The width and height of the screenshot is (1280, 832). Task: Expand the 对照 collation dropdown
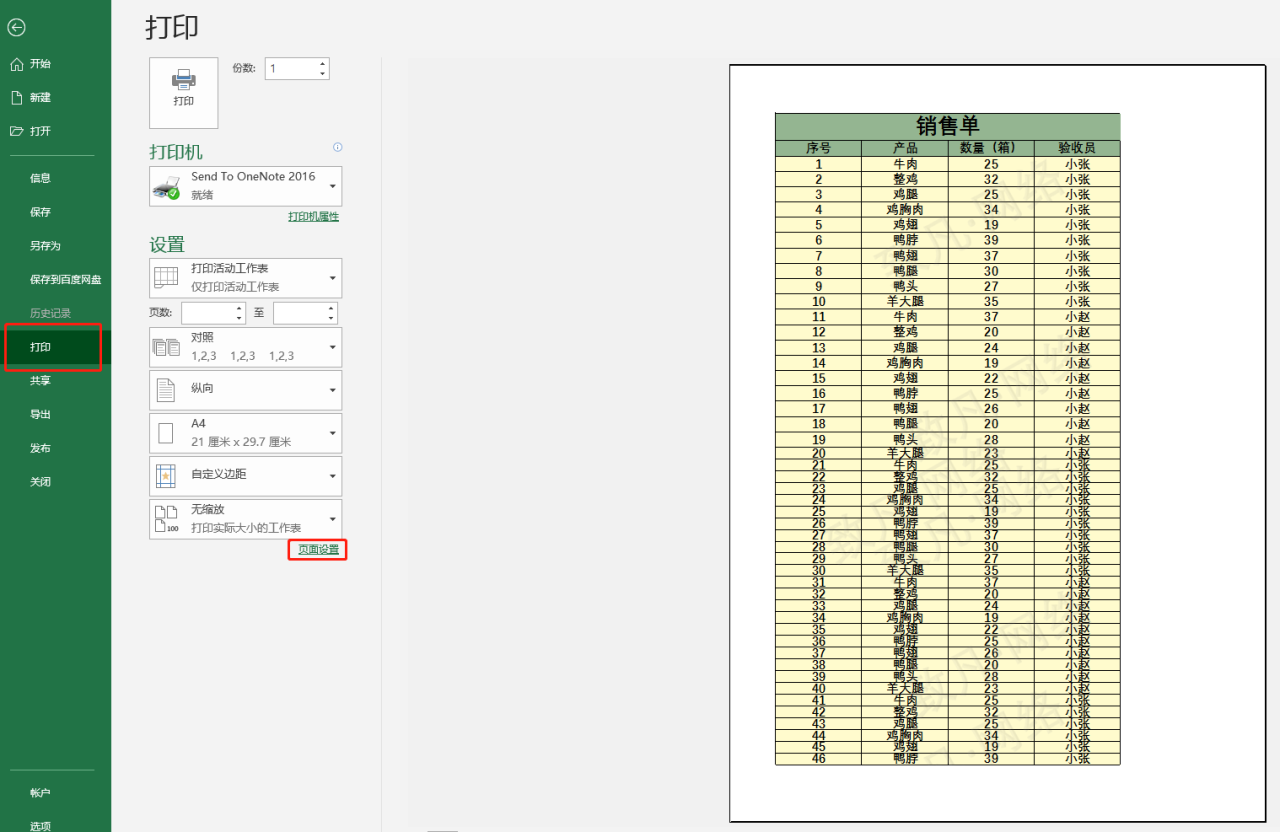(332, 347)
